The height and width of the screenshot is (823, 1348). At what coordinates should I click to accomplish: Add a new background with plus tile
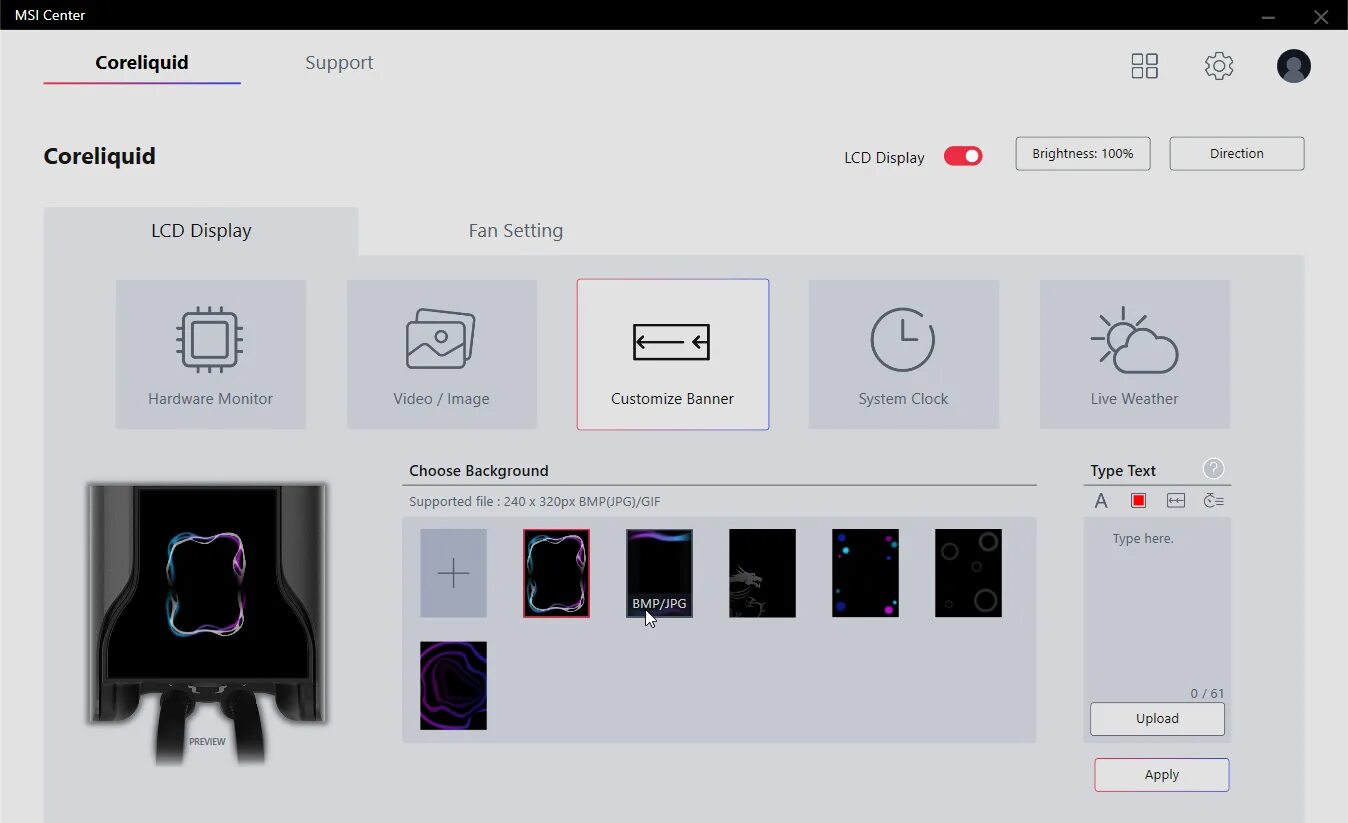pyautogui.click(x=453, y=573)
